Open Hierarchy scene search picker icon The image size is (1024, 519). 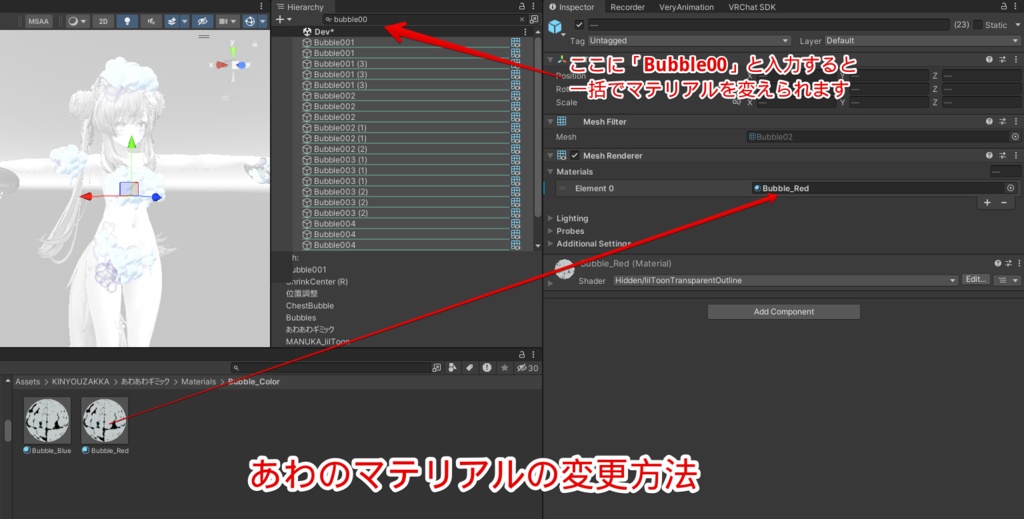click(x=534, y=20)
